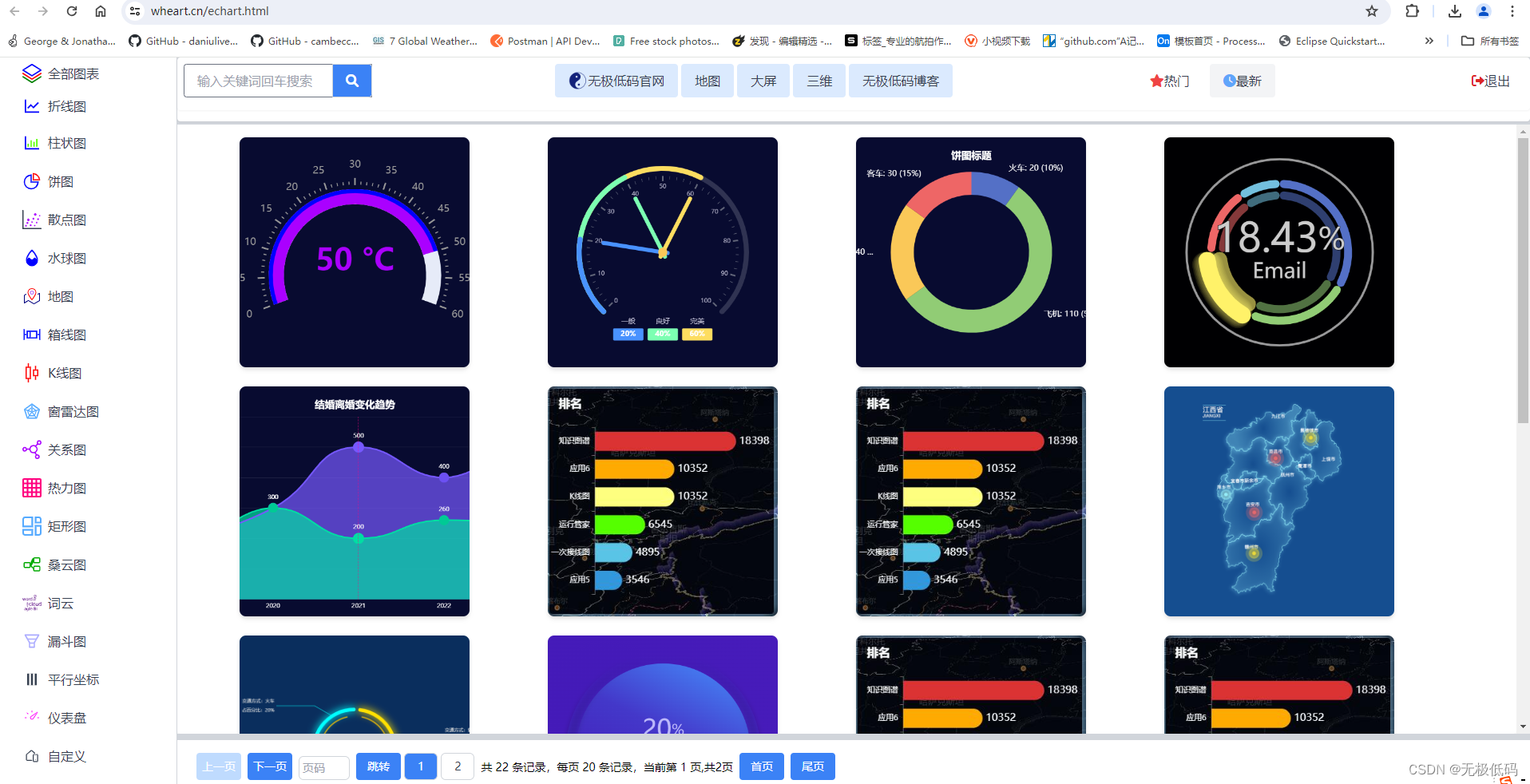Screen dimensions: 1530x784
Task: Select the 水球图 water drop icon
Action: [32, 258]
